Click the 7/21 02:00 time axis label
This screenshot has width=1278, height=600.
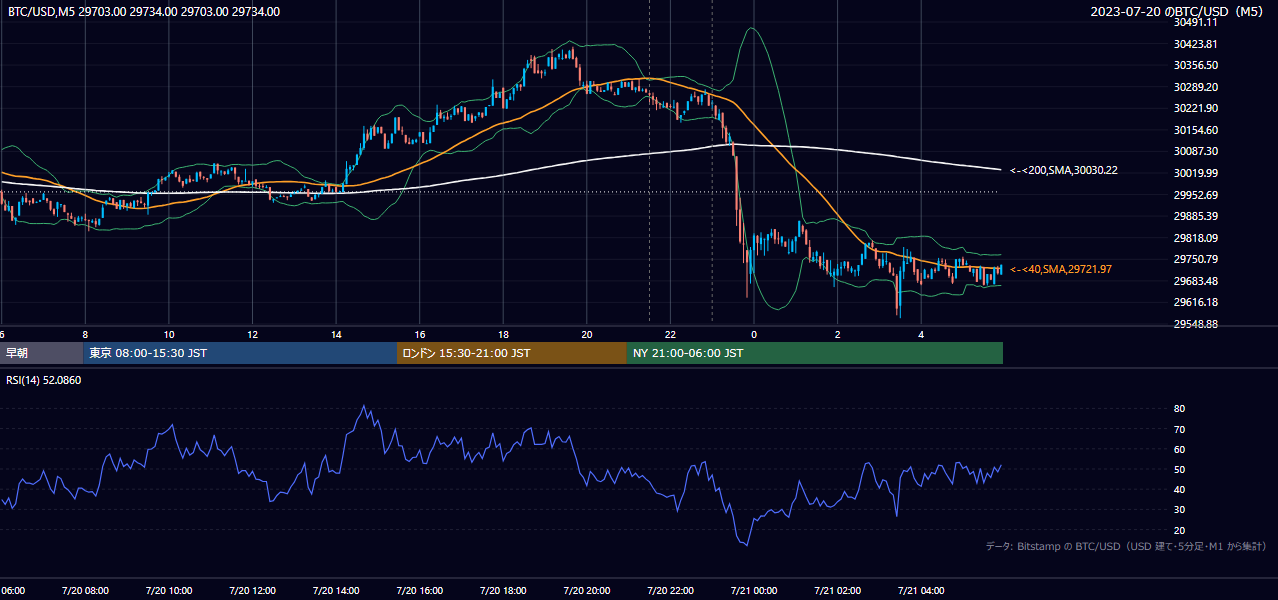(838, 590)
